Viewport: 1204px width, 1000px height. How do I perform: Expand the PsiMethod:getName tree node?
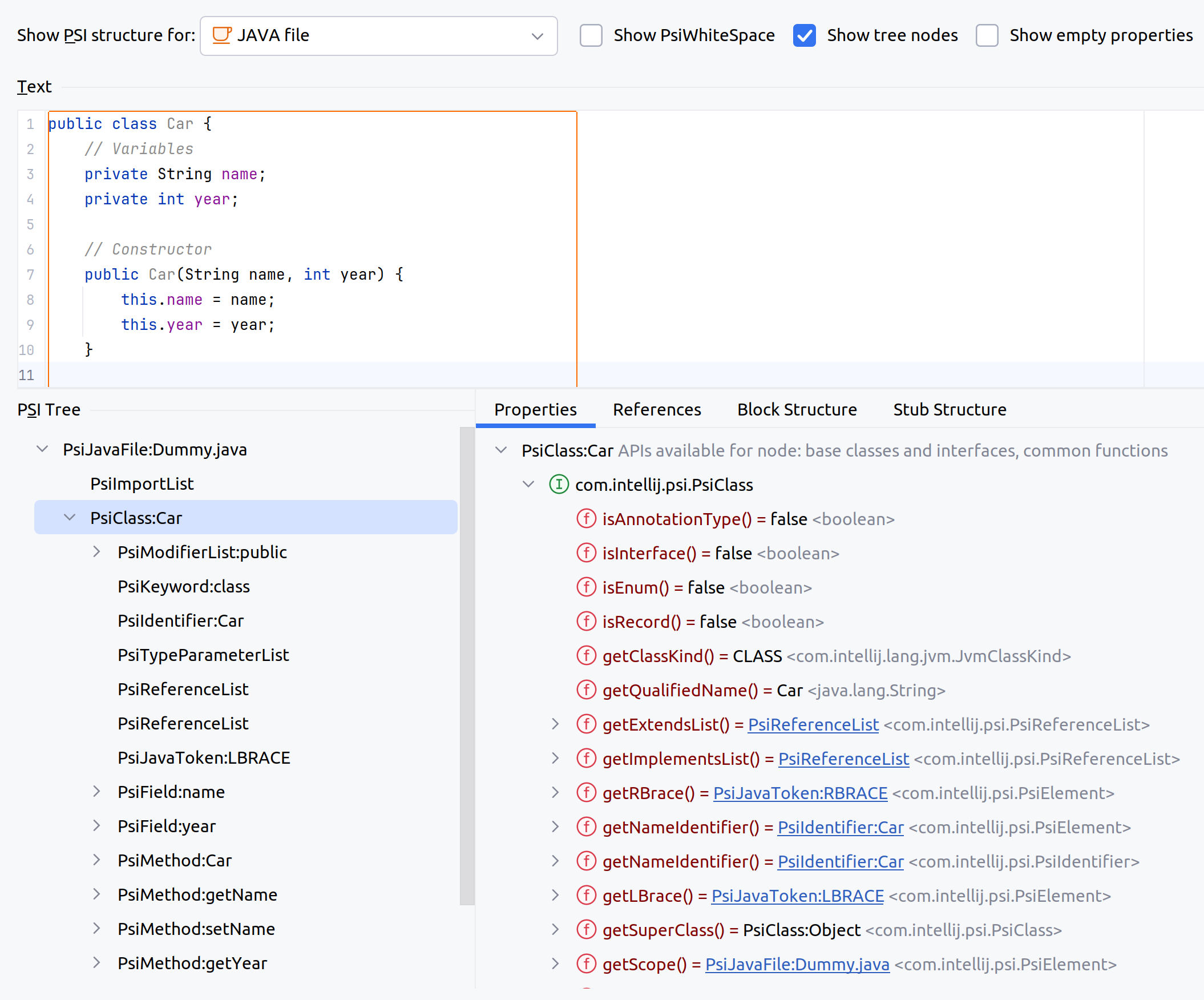[96, 894]
